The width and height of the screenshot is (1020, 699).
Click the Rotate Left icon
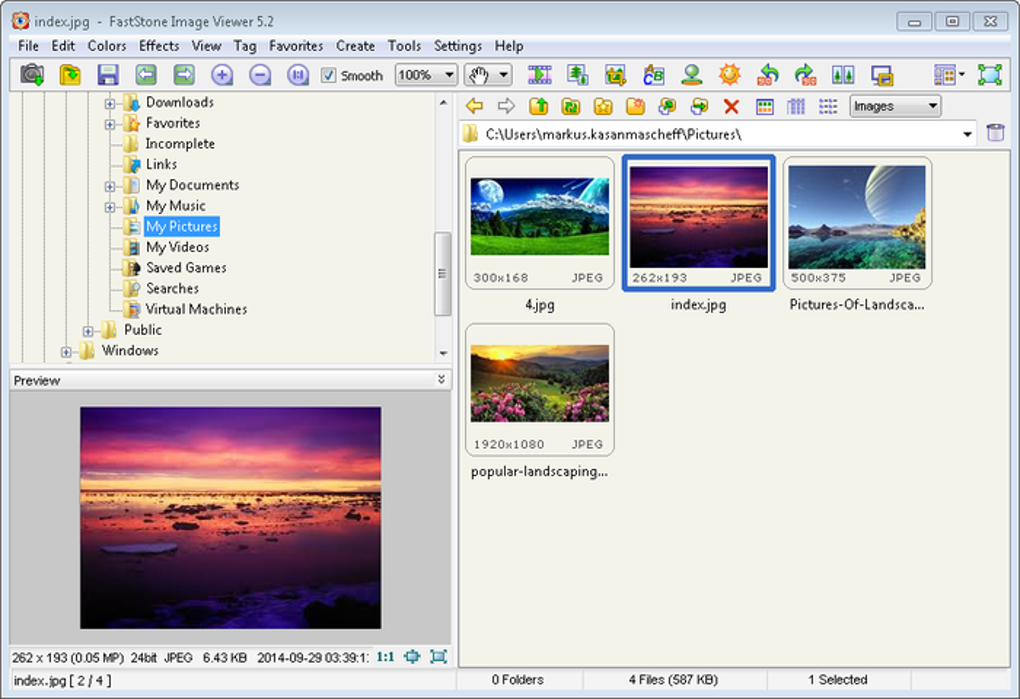point(768,75)
